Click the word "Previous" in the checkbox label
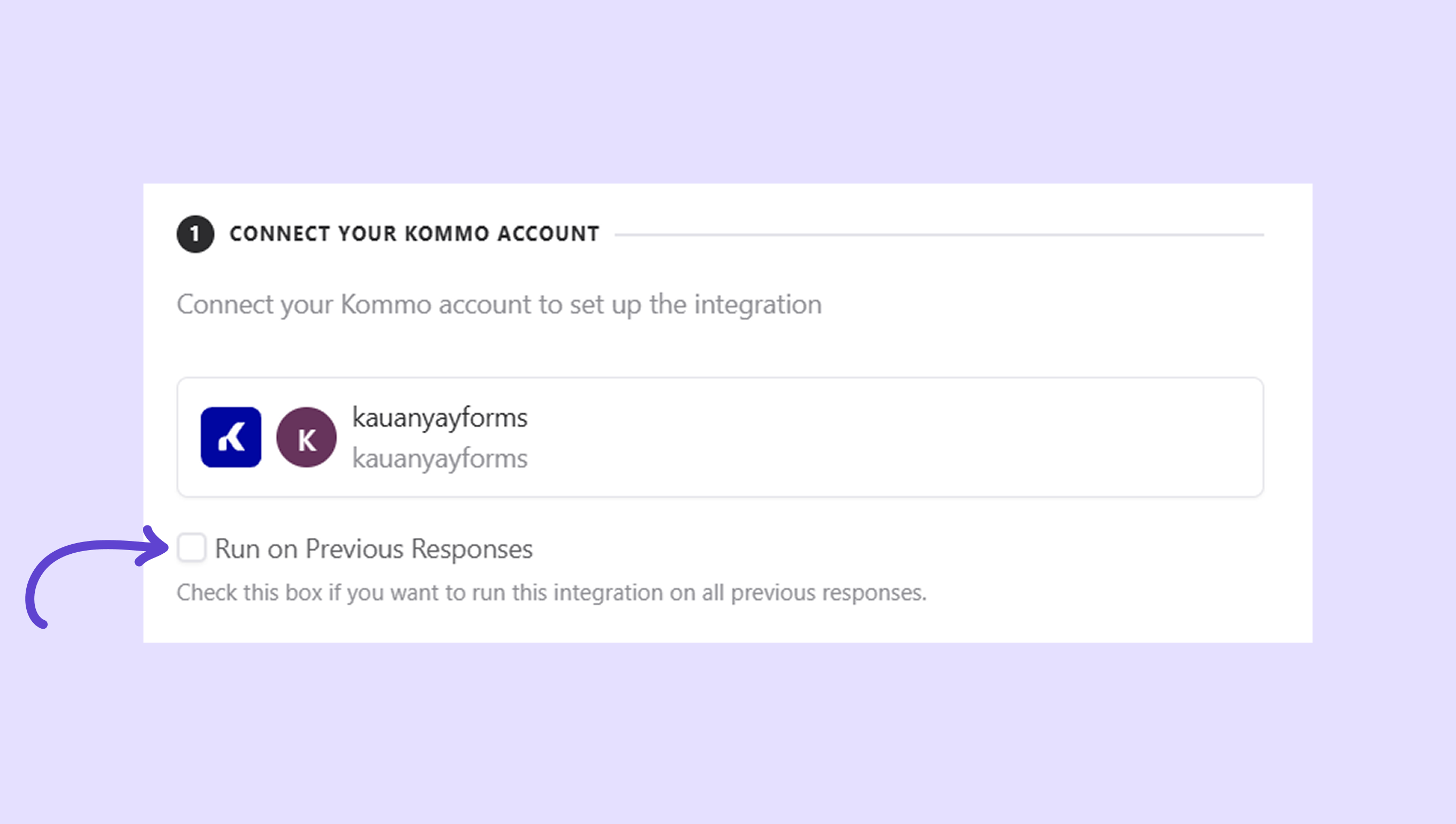Image resolution: width=1456 pixels, height=824 pixels. (x=354, y=549)
